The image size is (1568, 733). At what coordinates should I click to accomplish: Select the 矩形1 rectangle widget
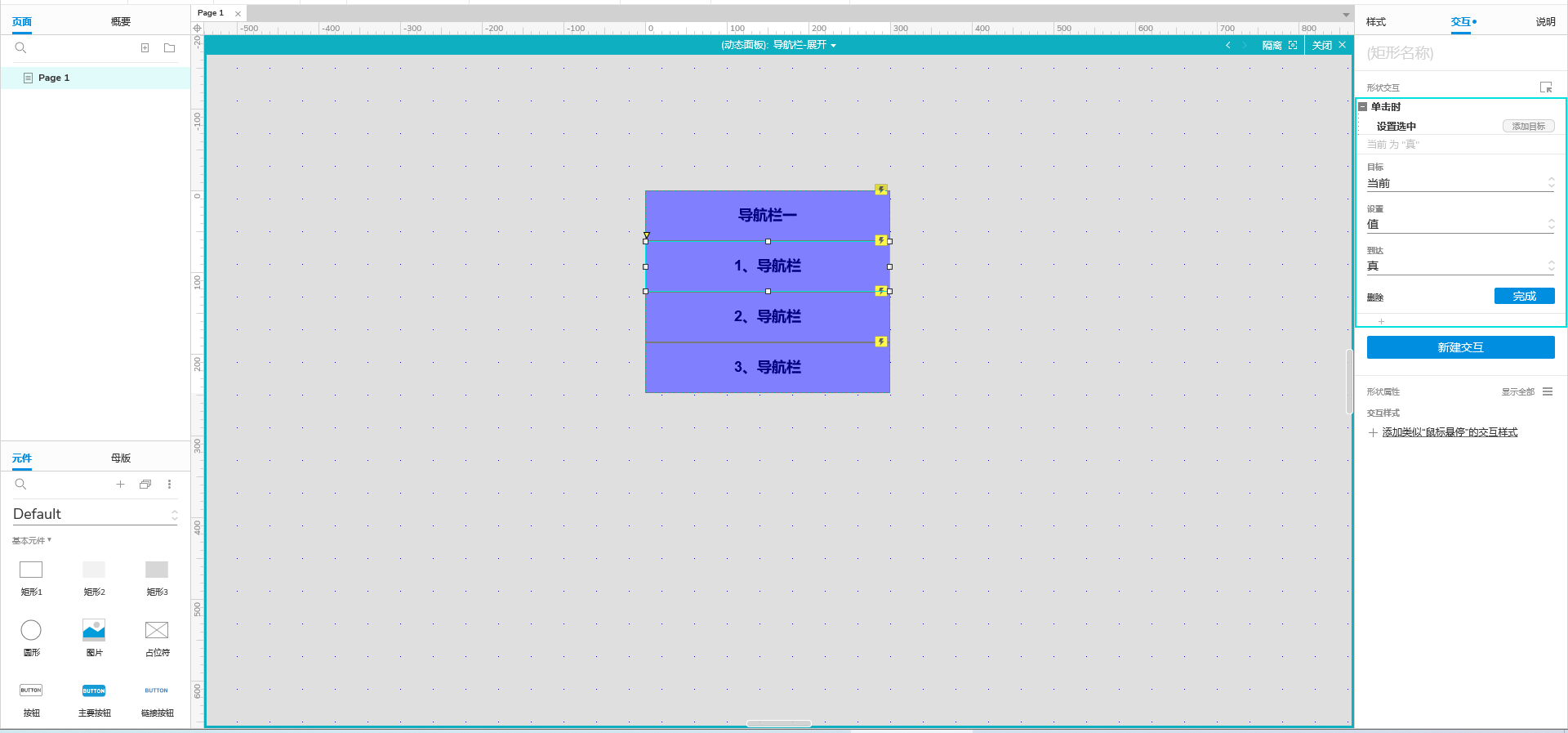click(31, 570)
